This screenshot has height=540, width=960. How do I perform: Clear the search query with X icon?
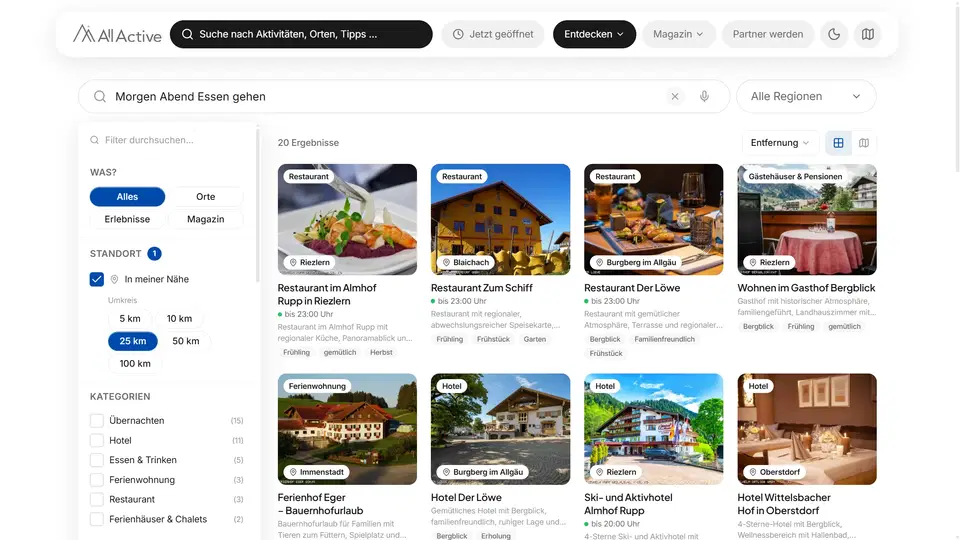[x=675, y=96]
